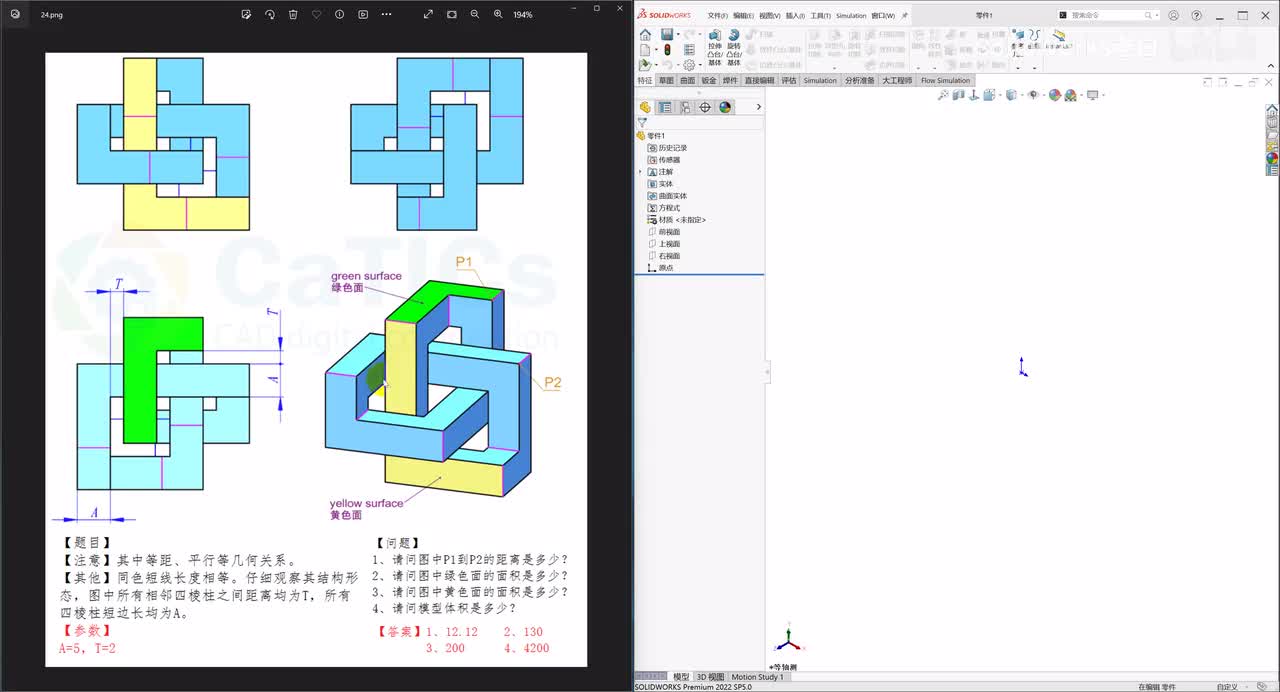Zoom out the image in Photos
This screenshot has height=692, width=1280.
click(x=475, y=14)
